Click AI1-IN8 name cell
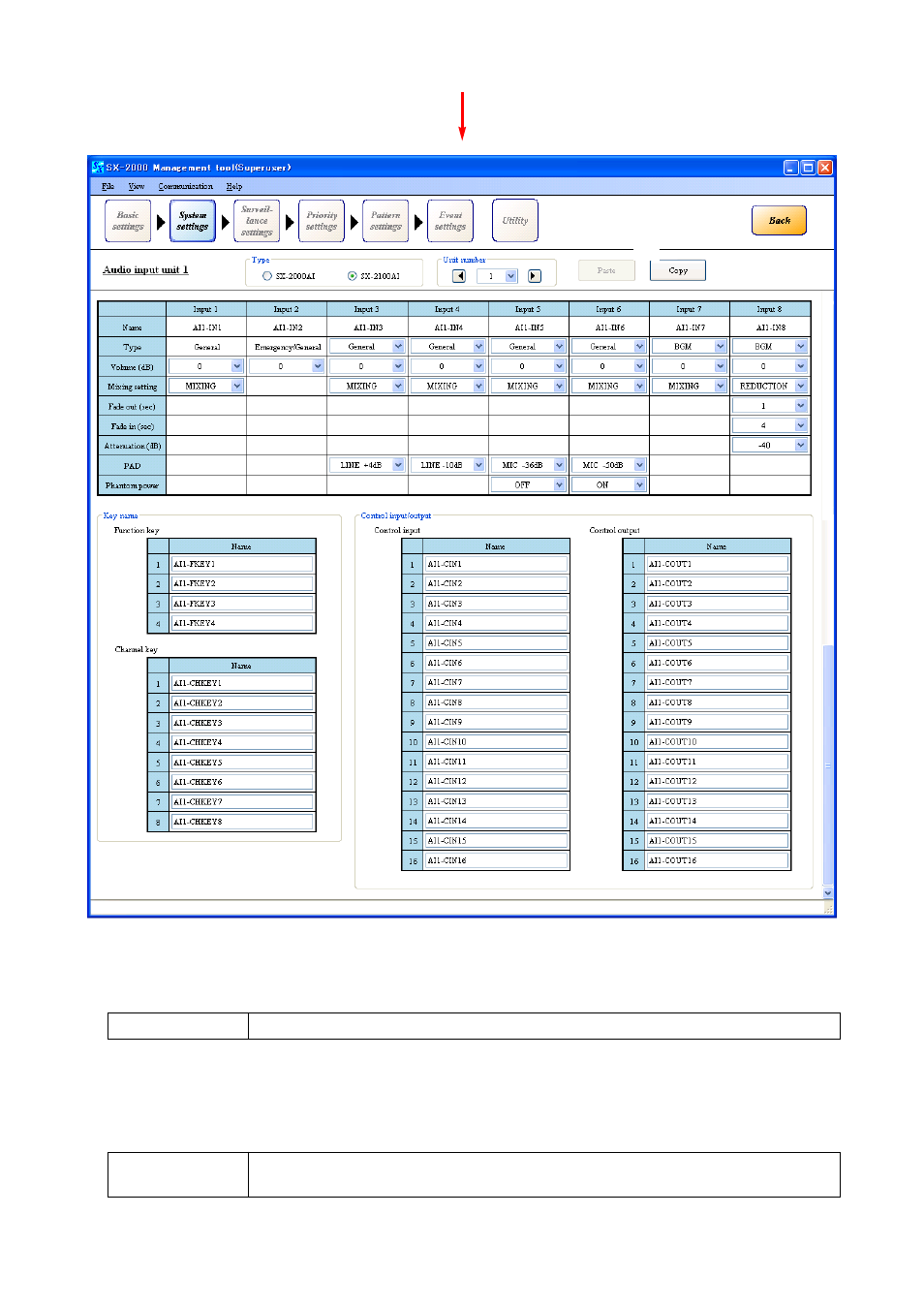The image size is (924, 1308). (x=771, y=327)
